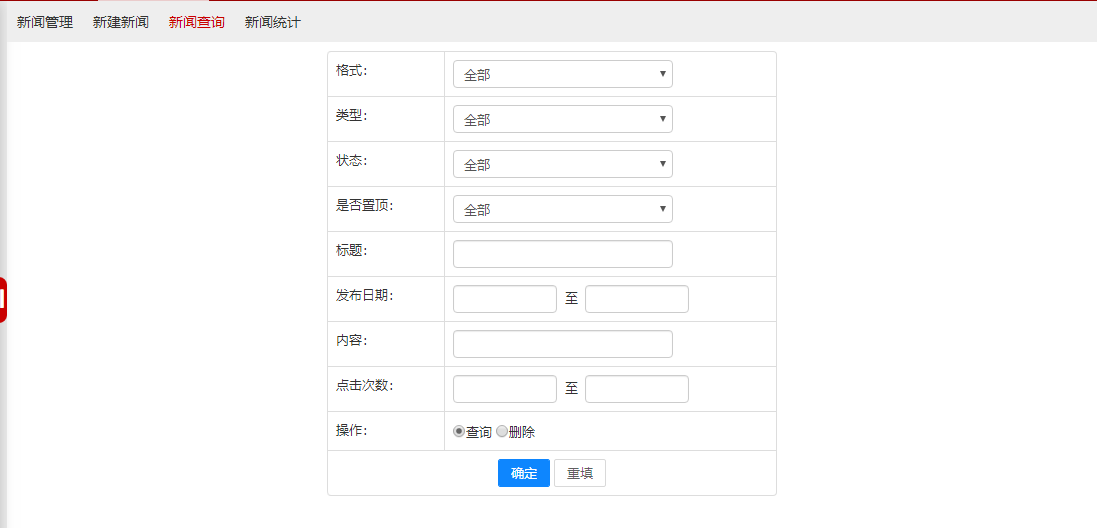Go to 新闻统计 tab
The image size is (1097, 528).
(273, 22)
